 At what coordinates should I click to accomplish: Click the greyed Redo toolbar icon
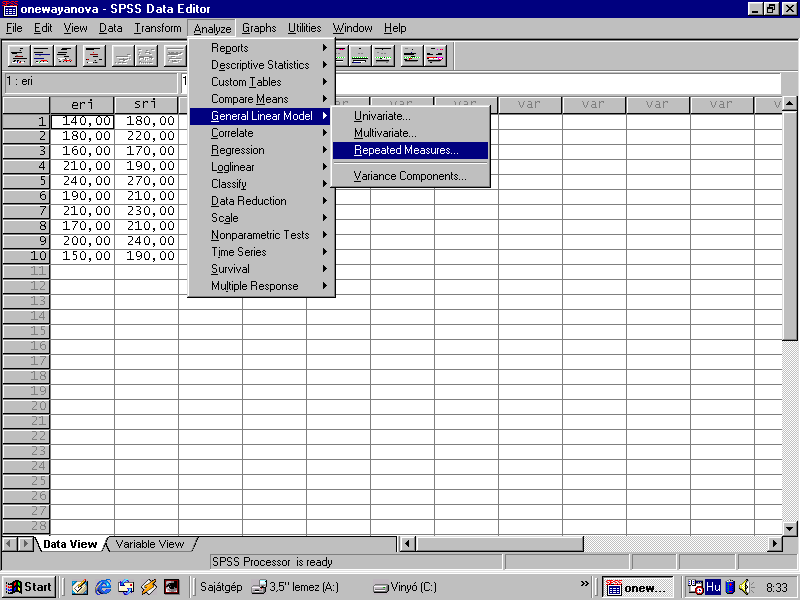tap(146, 56)
